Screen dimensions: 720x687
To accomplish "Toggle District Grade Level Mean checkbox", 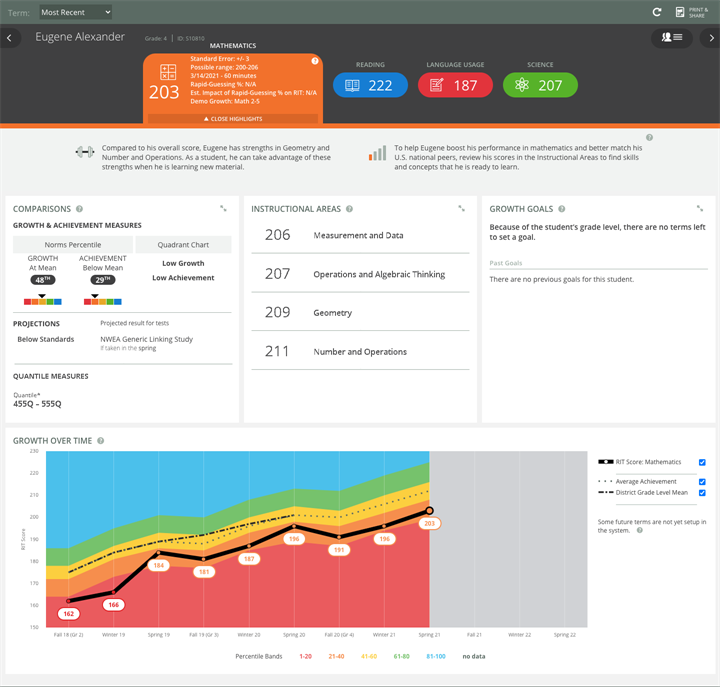I will tap(703, 492).
